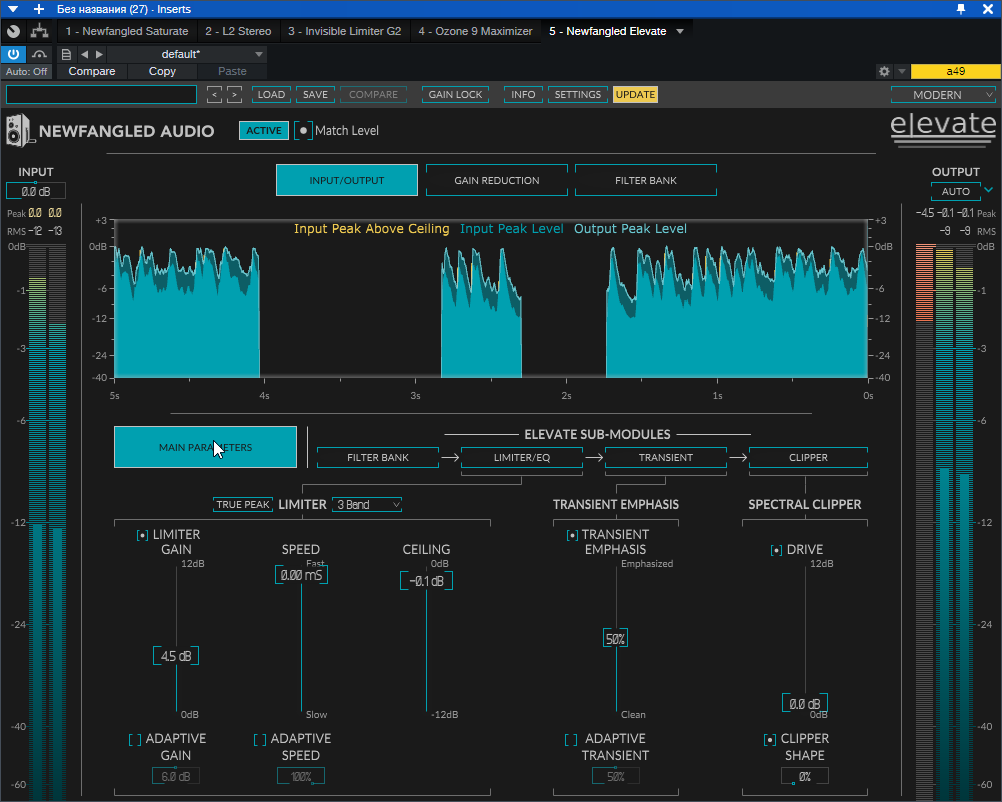Toggle the DRIVE checkbox
The width and height of the screenshot is (1002, 802).
click(776, 550)
